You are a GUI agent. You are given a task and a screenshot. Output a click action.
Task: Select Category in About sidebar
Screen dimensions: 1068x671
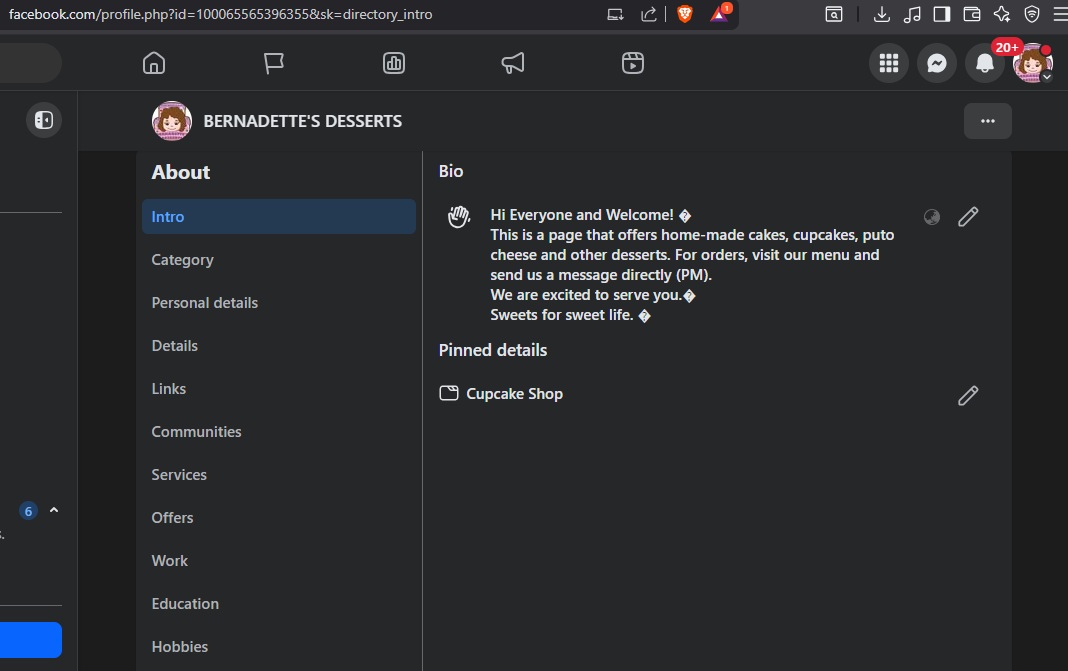click(183, 260)
